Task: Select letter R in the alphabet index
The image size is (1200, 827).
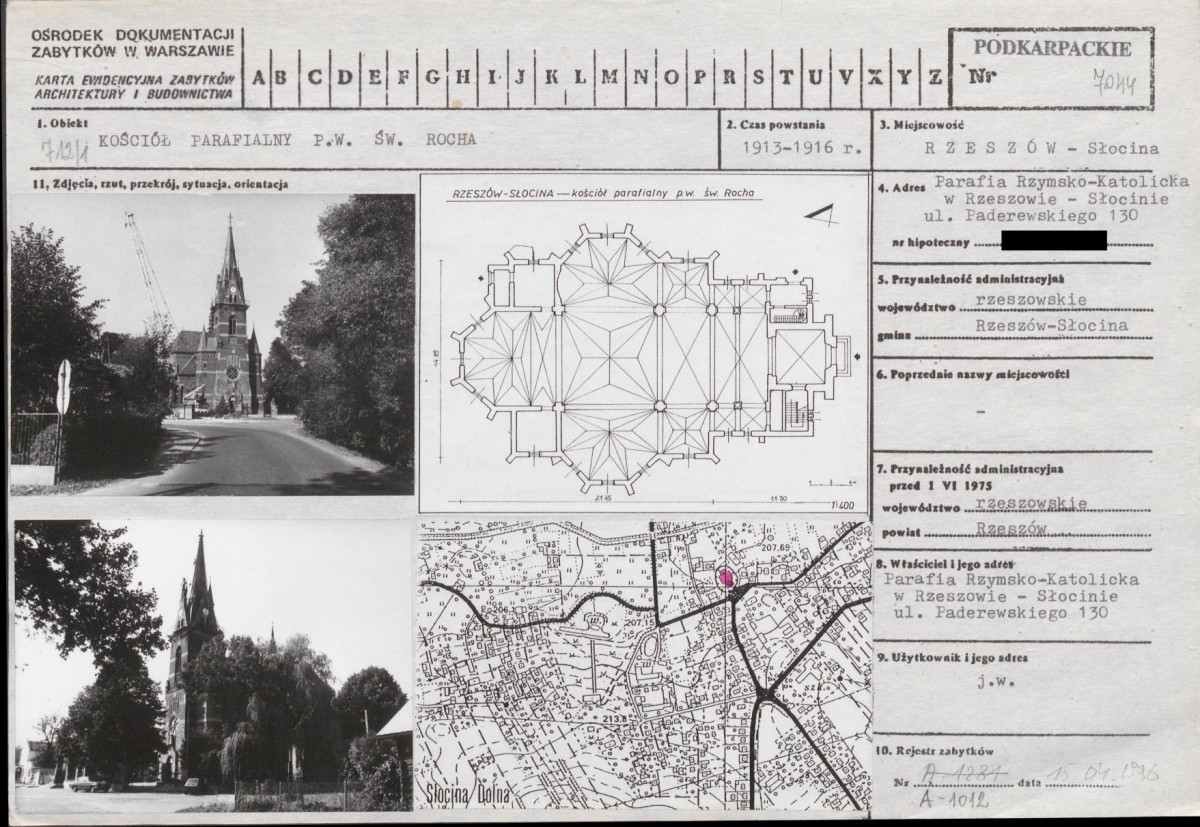Action: point(729,77)
